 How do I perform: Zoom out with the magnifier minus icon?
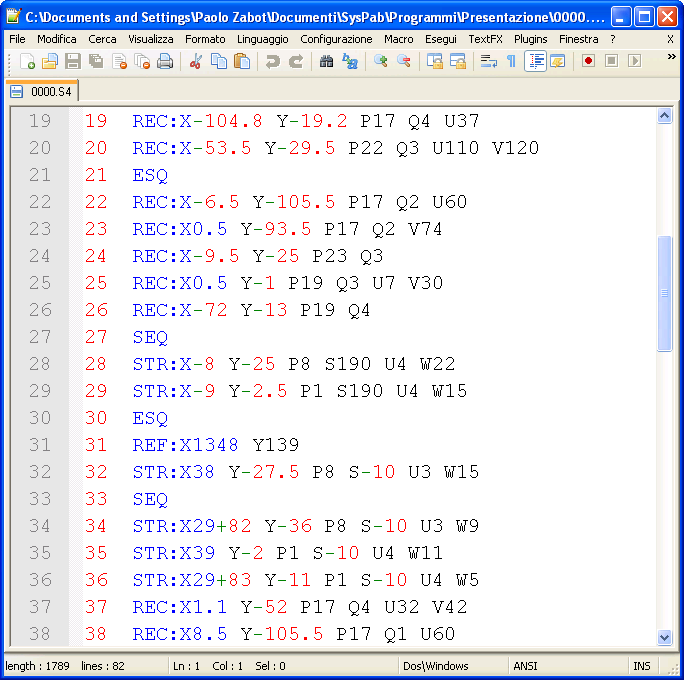(404, 61)
